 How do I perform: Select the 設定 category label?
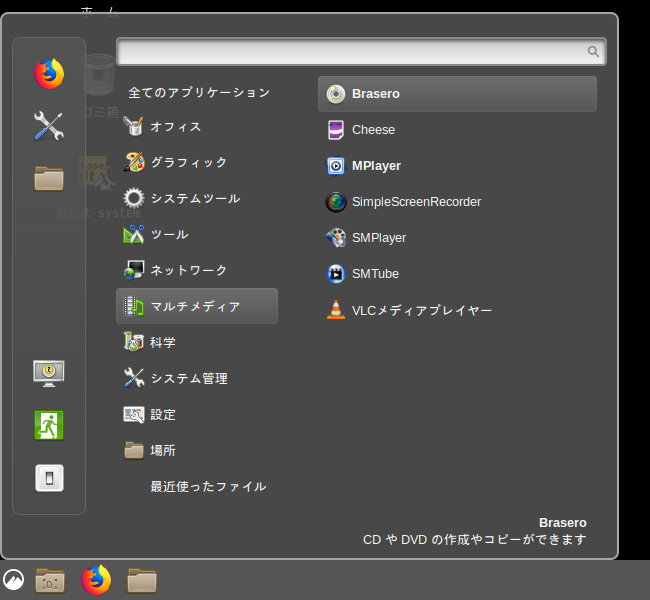pyautogui.click(x=163, y=414)
